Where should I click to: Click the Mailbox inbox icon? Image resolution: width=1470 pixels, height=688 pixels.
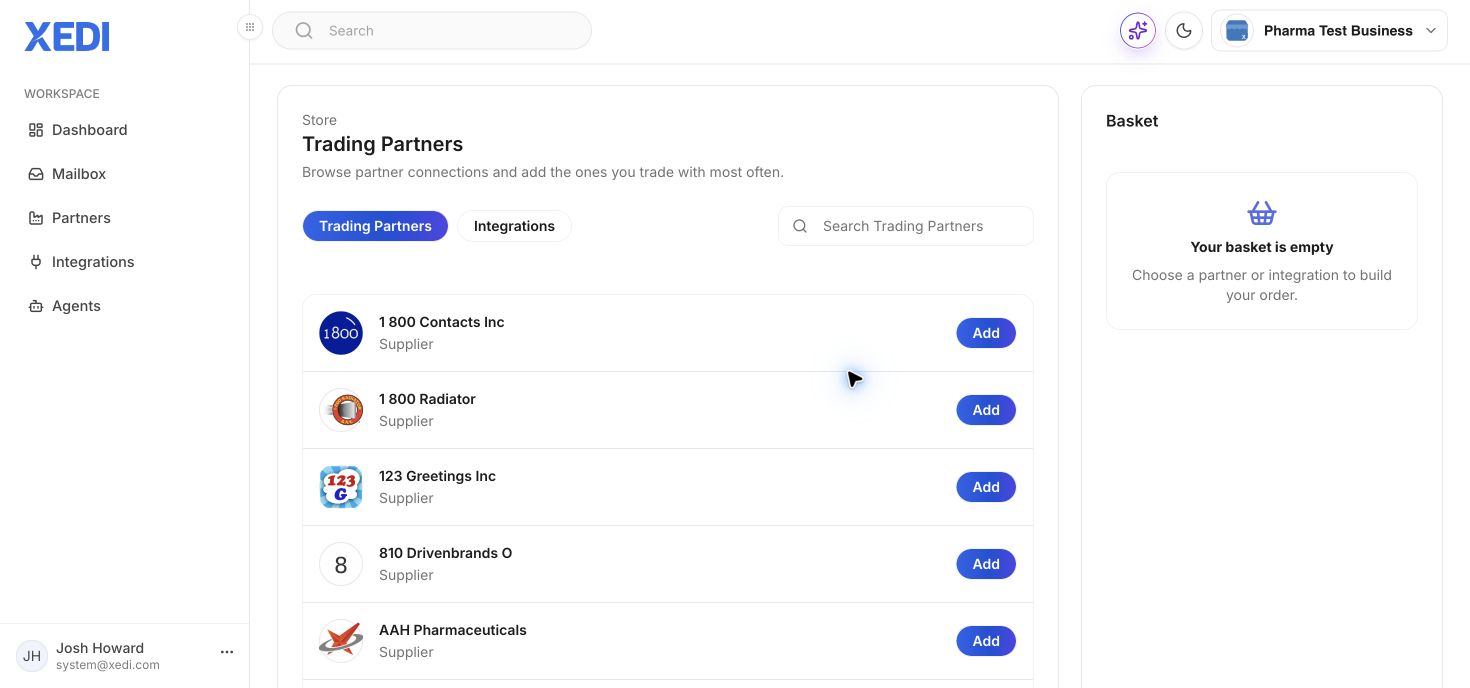[x=36, y=174]
